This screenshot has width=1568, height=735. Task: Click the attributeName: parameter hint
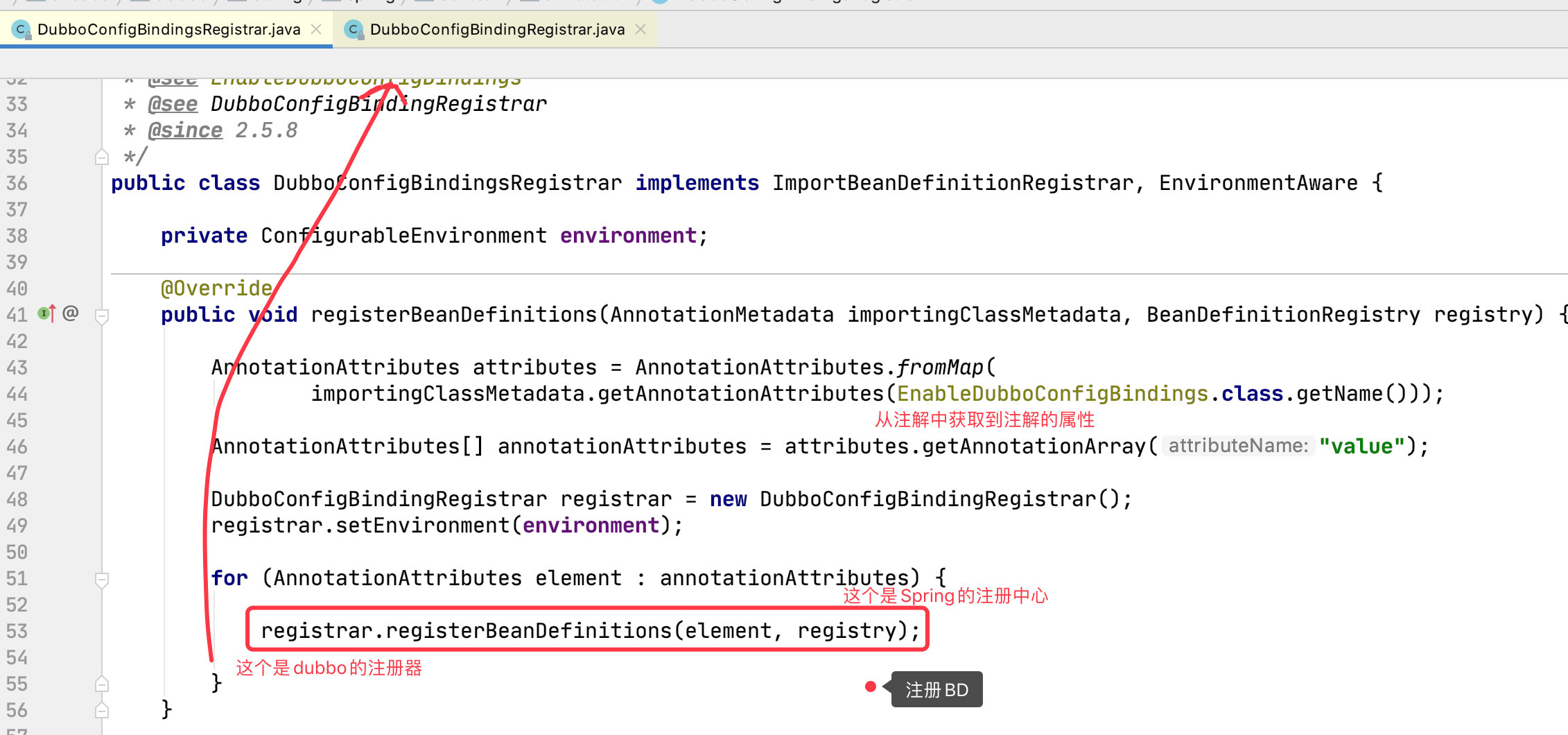pyautogui.click(x=1238, y=446)
